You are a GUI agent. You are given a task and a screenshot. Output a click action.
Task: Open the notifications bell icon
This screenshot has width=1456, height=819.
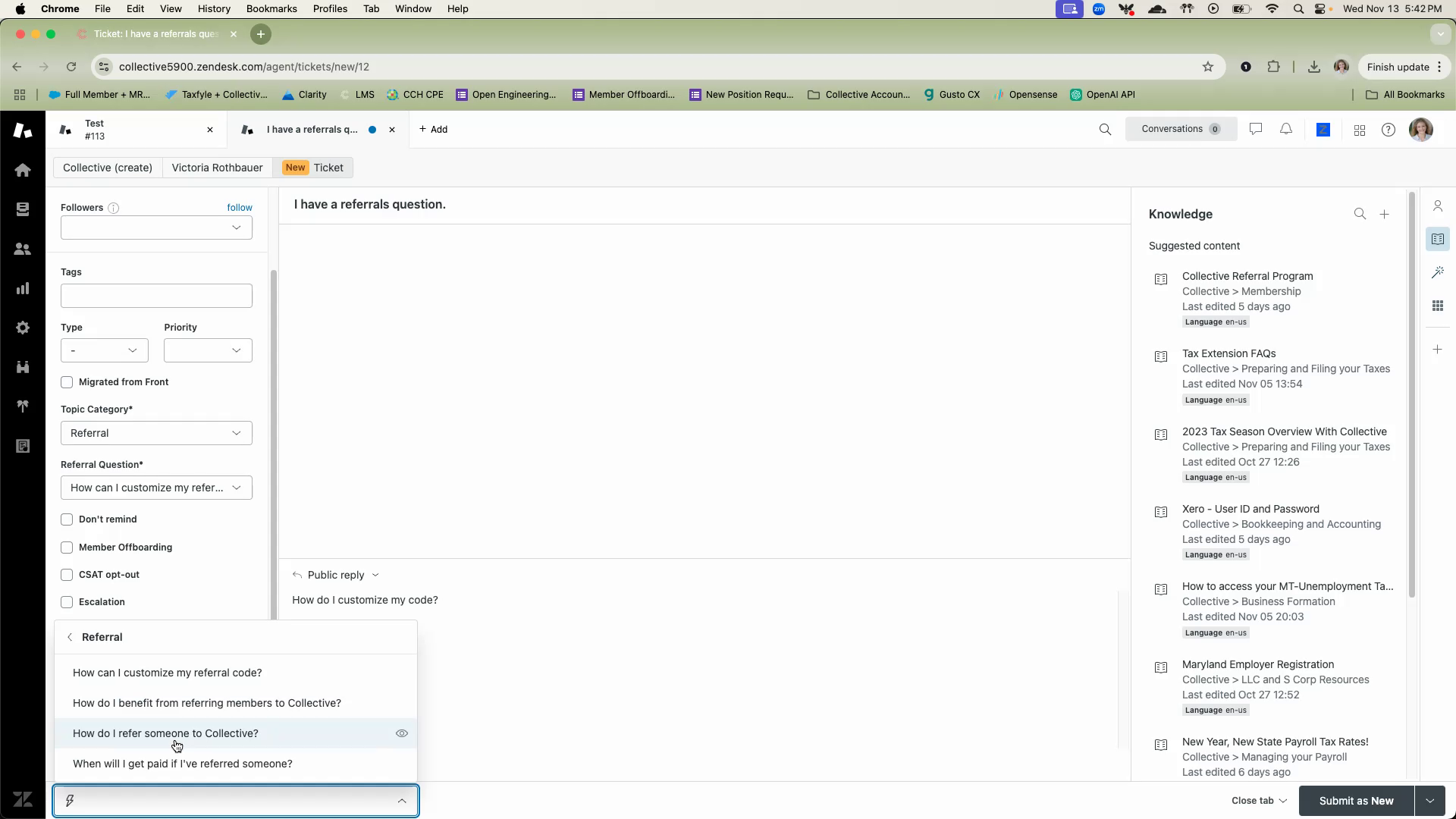(x=1286, y=130)
